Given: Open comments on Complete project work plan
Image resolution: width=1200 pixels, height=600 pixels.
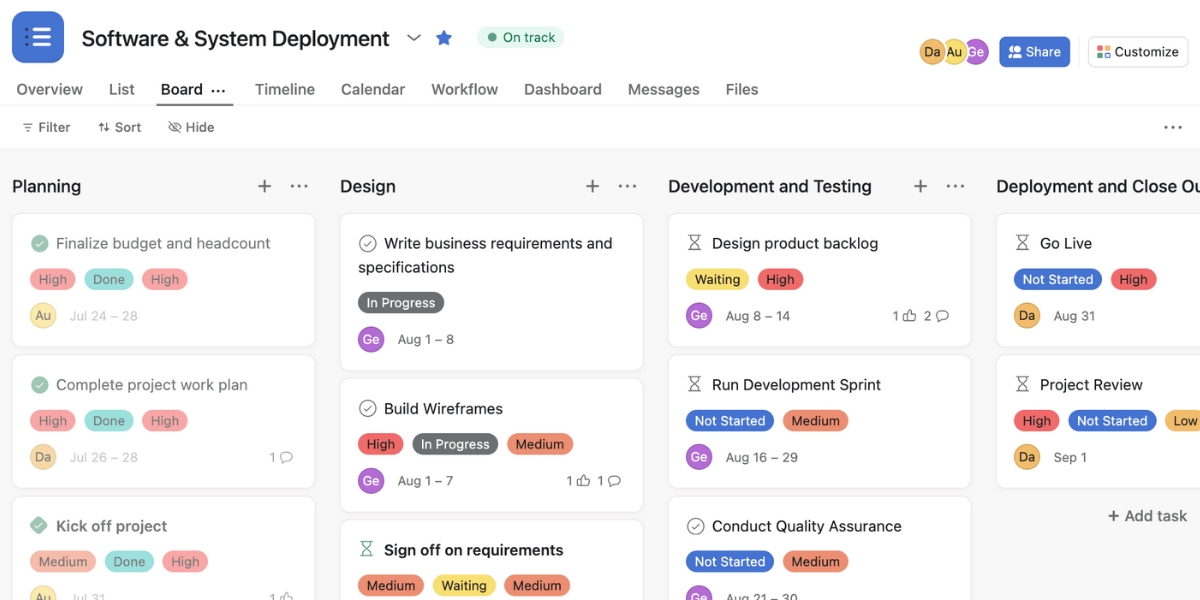Looking at the screenshot, I should coord(283,457).
